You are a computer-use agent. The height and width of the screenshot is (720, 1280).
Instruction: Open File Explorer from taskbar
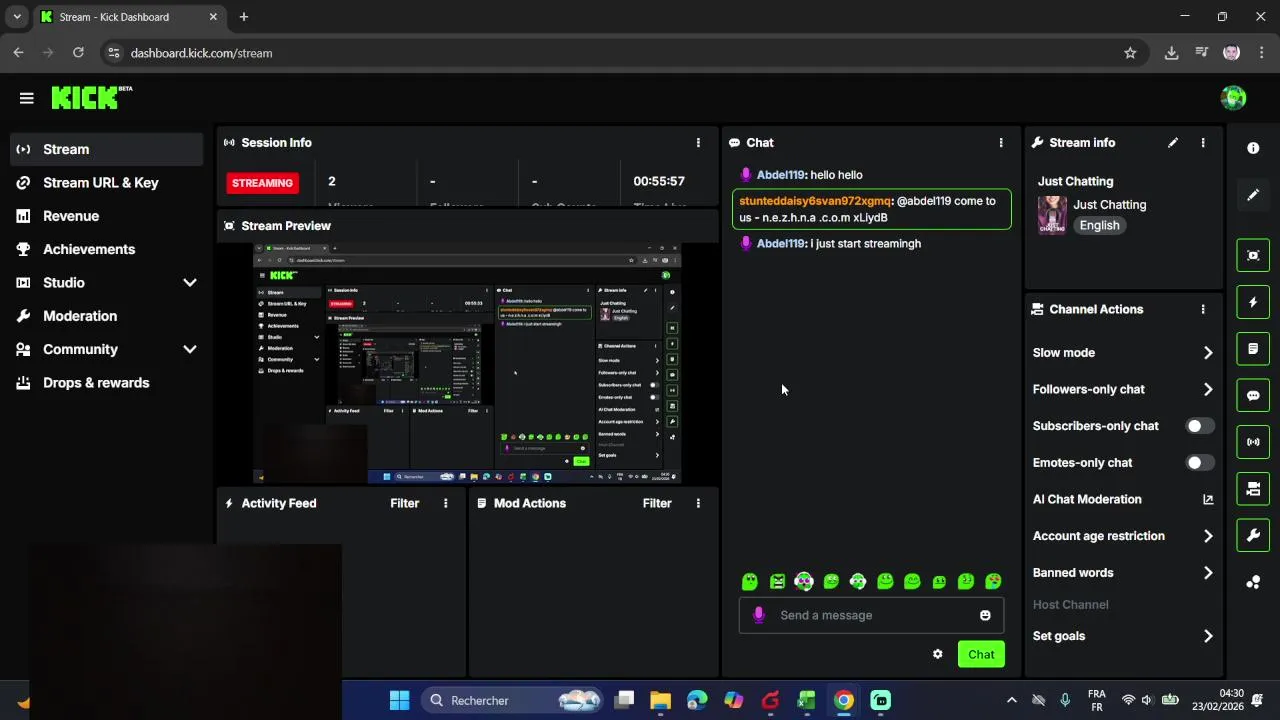coord(661,701)
